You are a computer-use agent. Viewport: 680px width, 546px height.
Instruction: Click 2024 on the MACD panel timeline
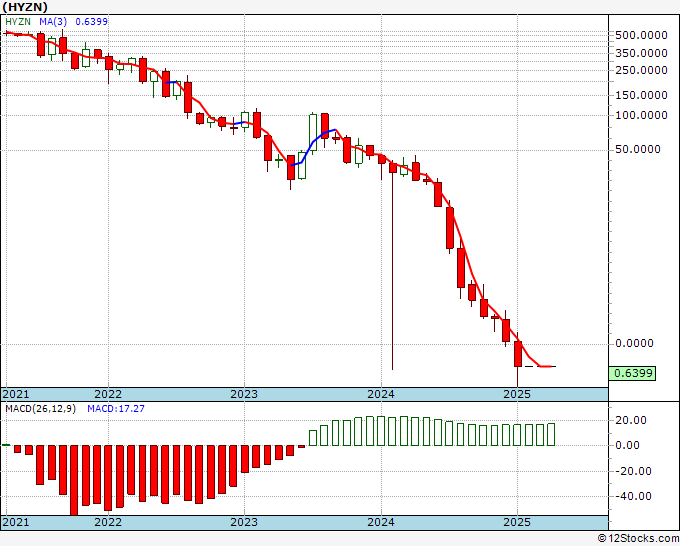tap(381, 522)
